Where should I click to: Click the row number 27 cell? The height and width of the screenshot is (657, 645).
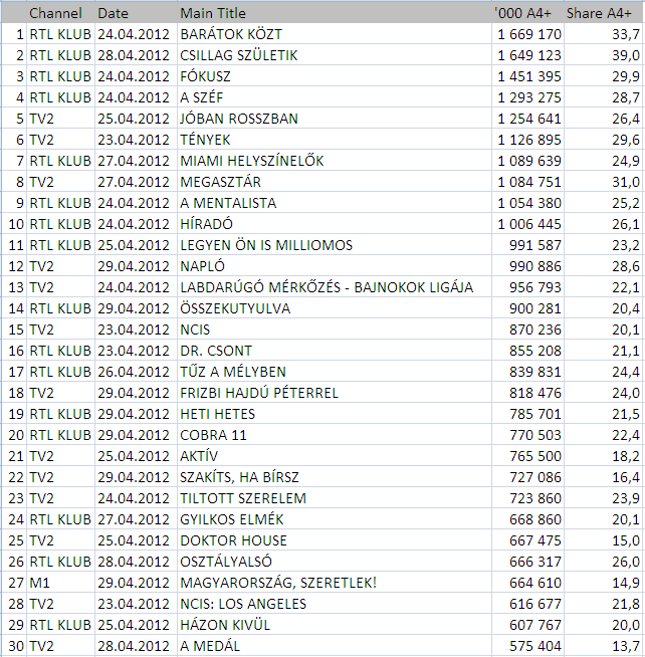tap(16, 582)
